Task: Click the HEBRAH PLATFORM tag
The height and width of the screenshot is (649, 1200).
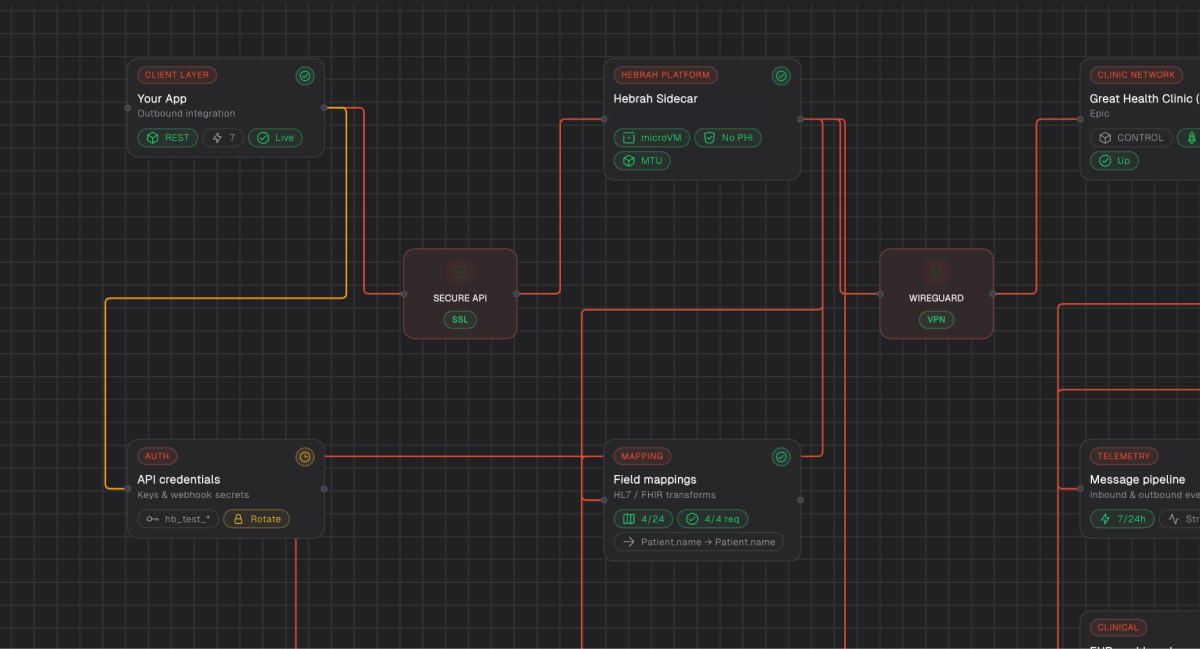Action: pos(665,75)
